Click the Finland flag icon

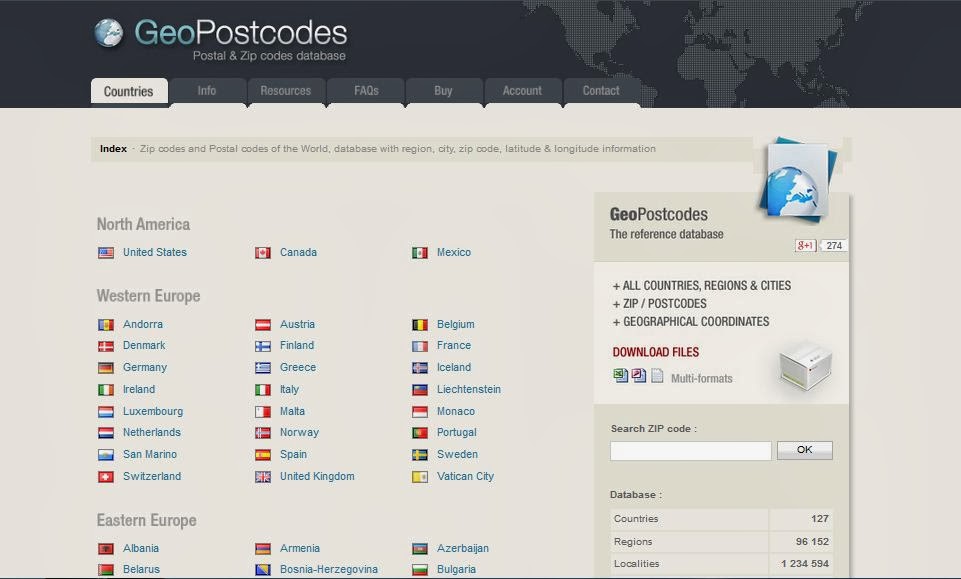pos(263,346)
